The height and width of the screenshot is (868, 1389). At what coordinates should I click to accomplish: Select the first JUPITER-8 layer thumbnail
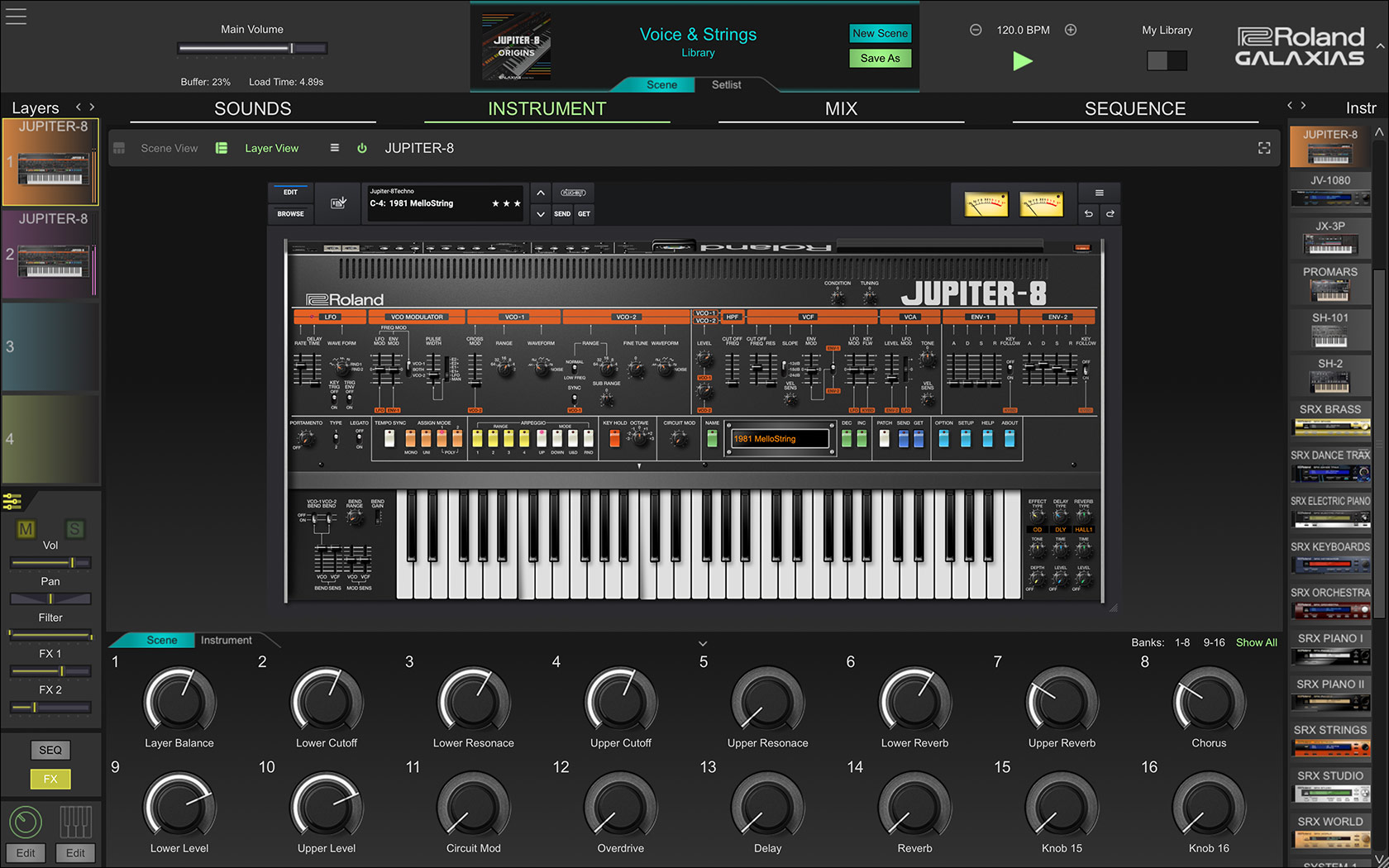50,161
